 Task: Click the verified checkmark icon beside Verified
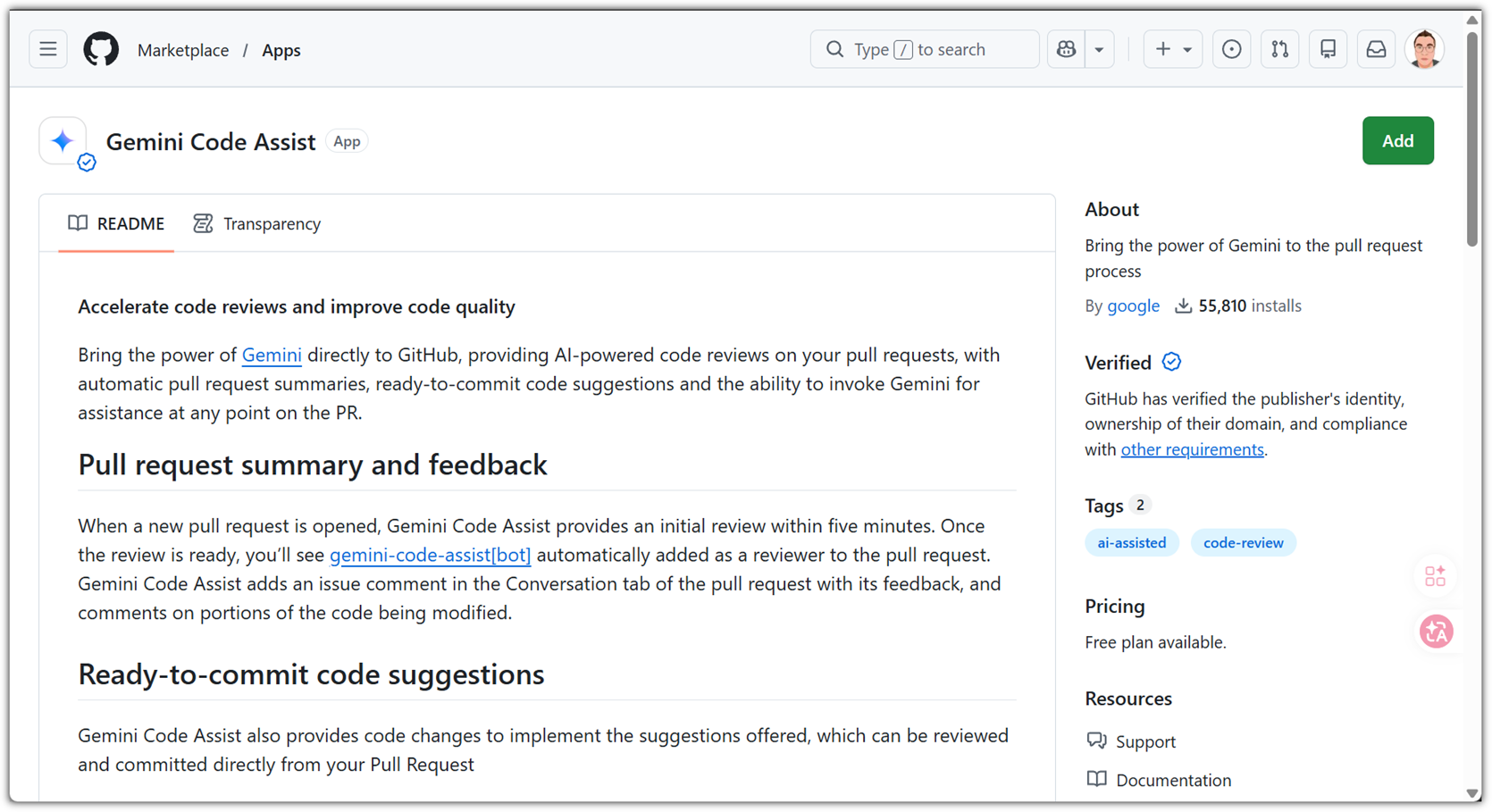tap(1171, 362)
